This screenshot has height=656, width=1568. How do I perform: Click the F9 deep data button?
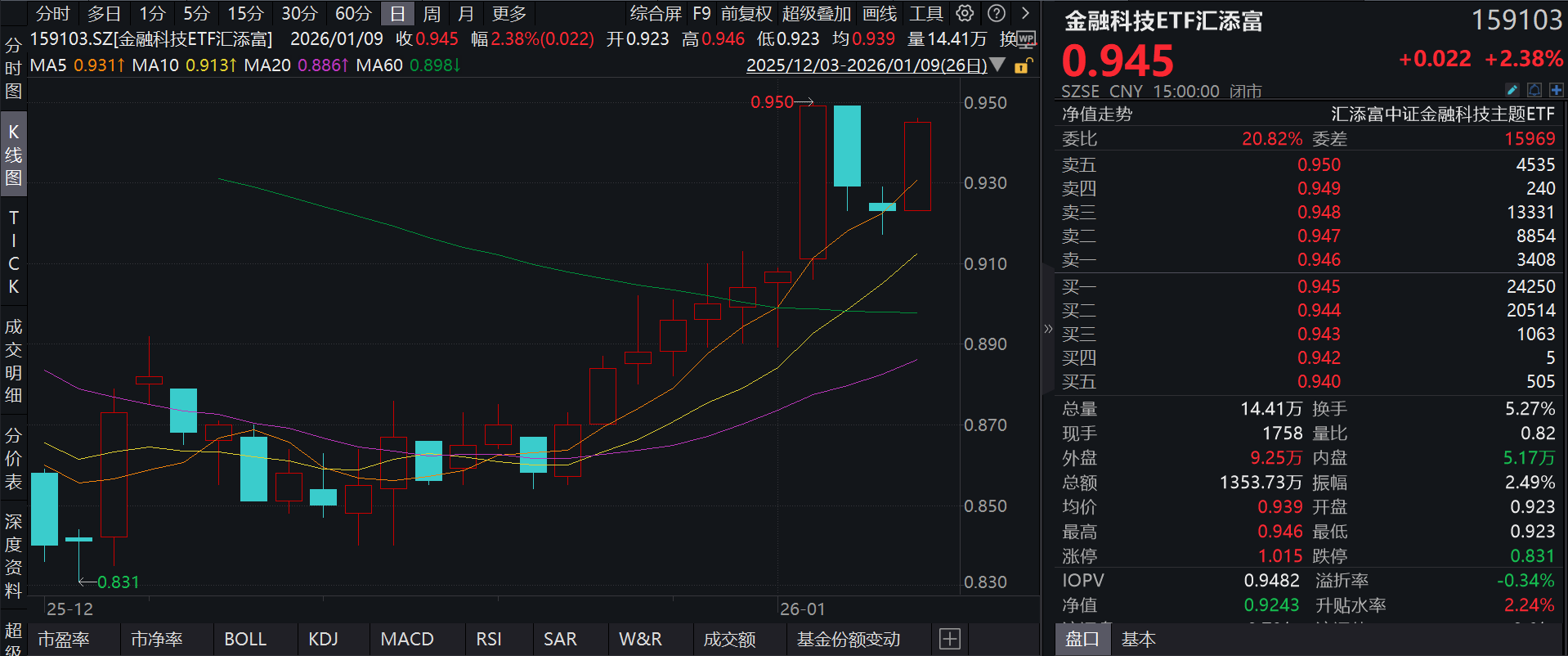point(701,14)
